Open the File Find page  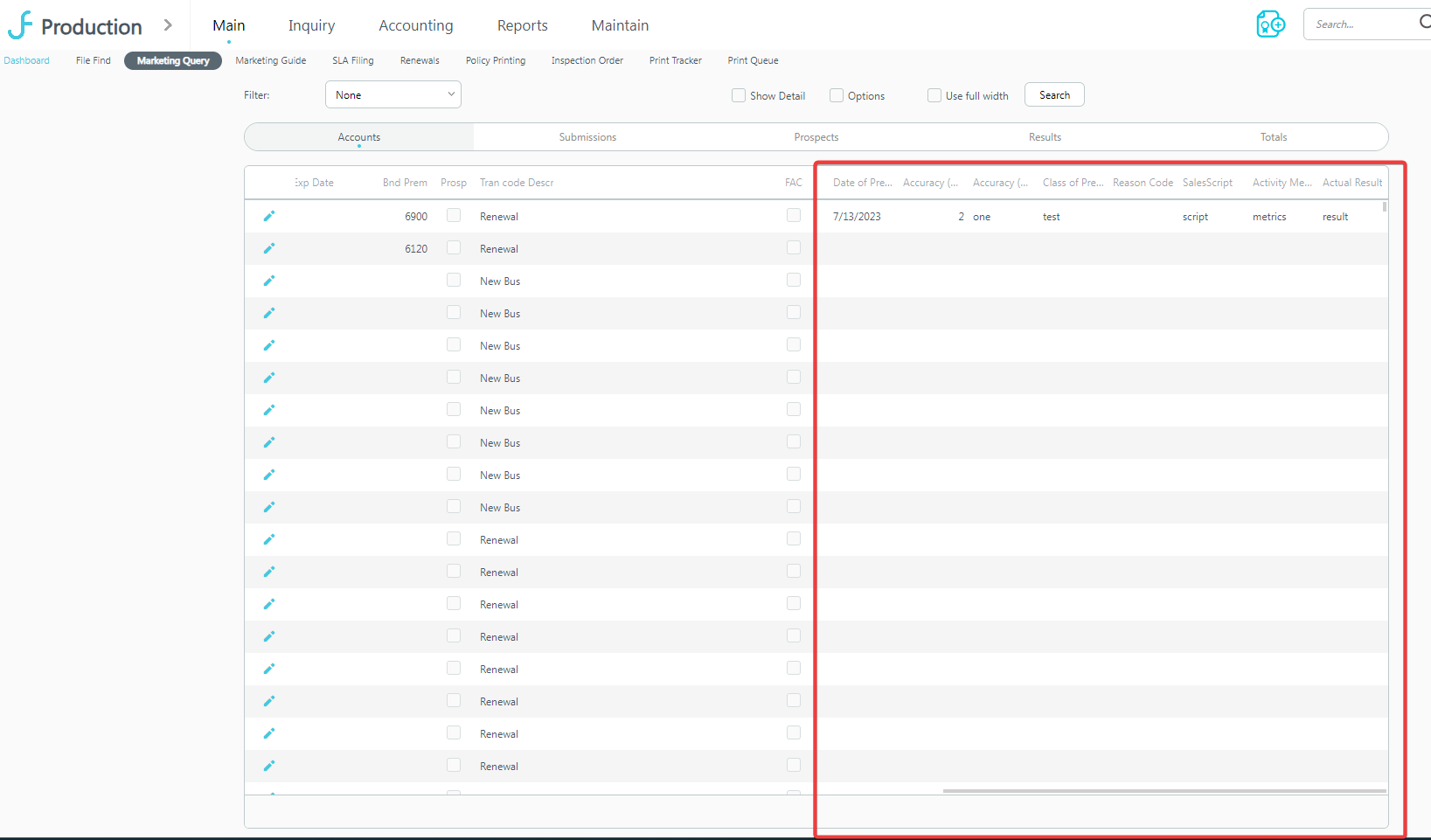[94, 60]
